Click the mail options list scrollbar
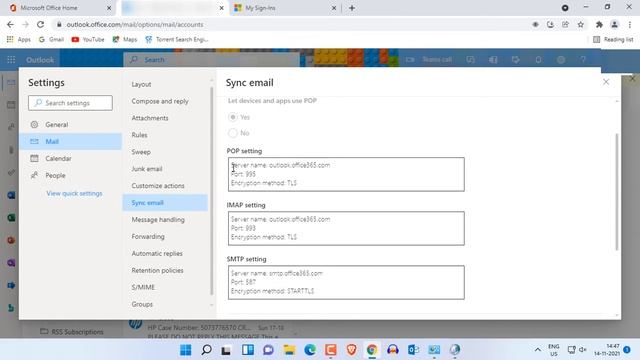 [211, 191]
